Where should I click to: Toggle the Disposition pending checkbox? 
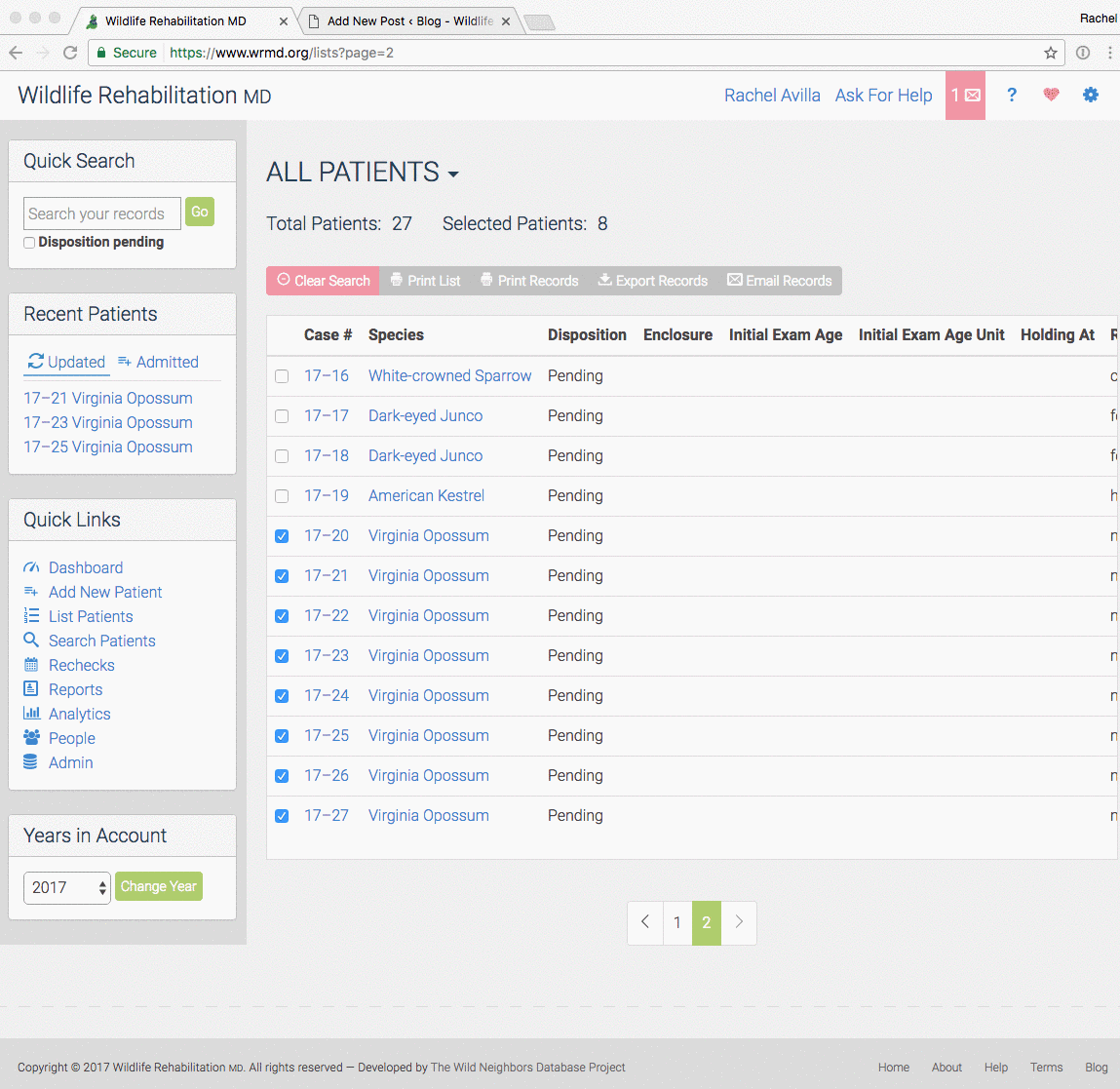tap(29, 242)
